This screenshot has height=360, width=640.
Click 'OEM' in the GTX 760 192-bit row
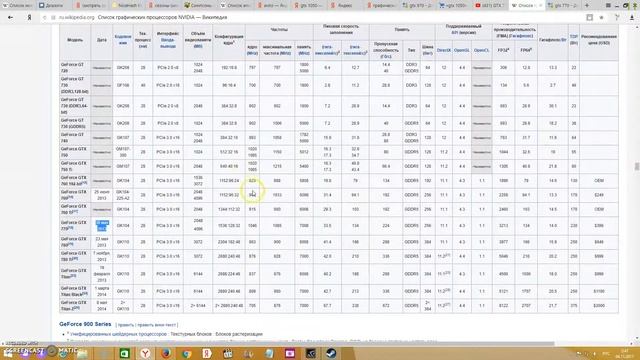pyautogui.click(x=599, y=180)
